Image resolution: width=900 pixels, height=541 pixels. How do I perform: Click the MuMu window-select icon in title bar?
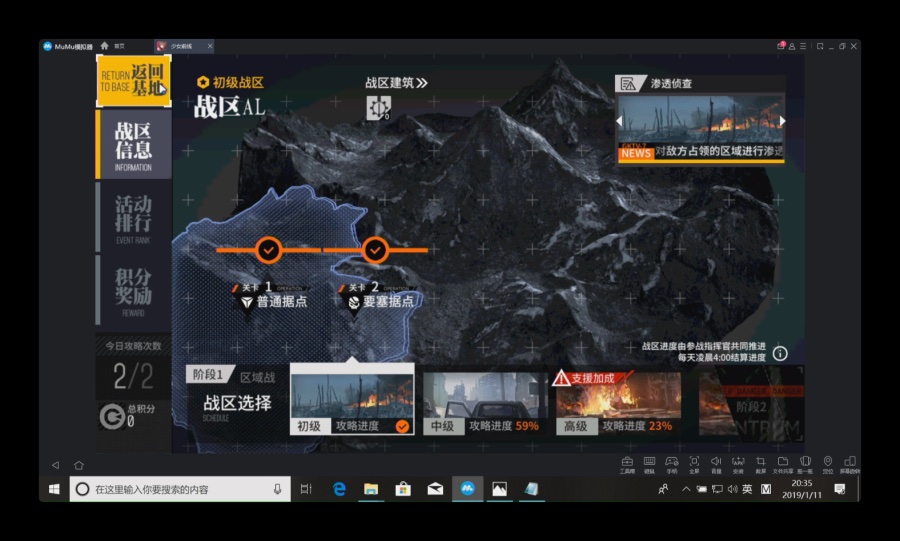820,46
